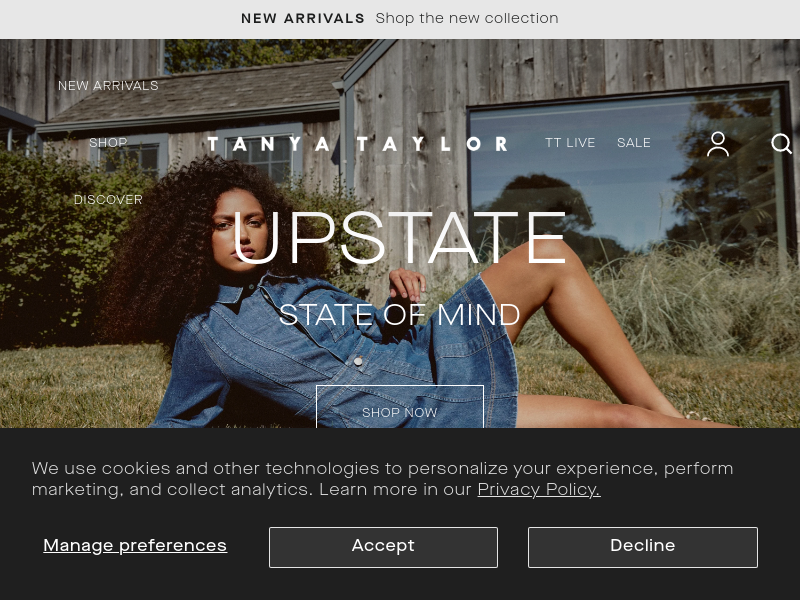The width and height of the screenshot is (800, 600).
Task: Click the SHOP NOW hero button
Action: click(400, 407)
